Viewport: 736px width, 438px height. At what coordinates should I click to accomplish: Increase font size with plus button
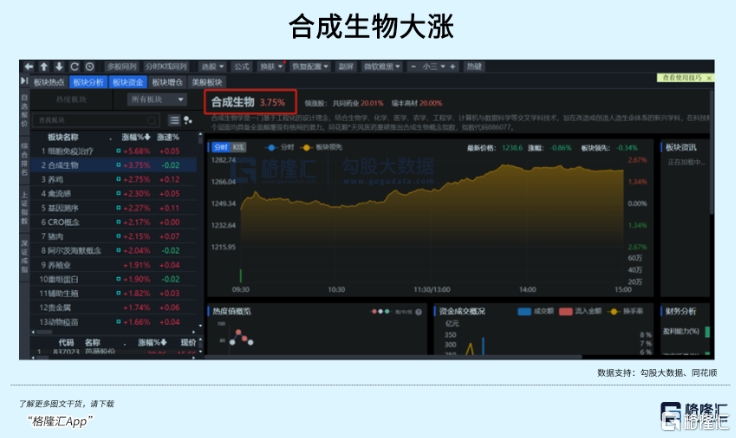point(452,67)
